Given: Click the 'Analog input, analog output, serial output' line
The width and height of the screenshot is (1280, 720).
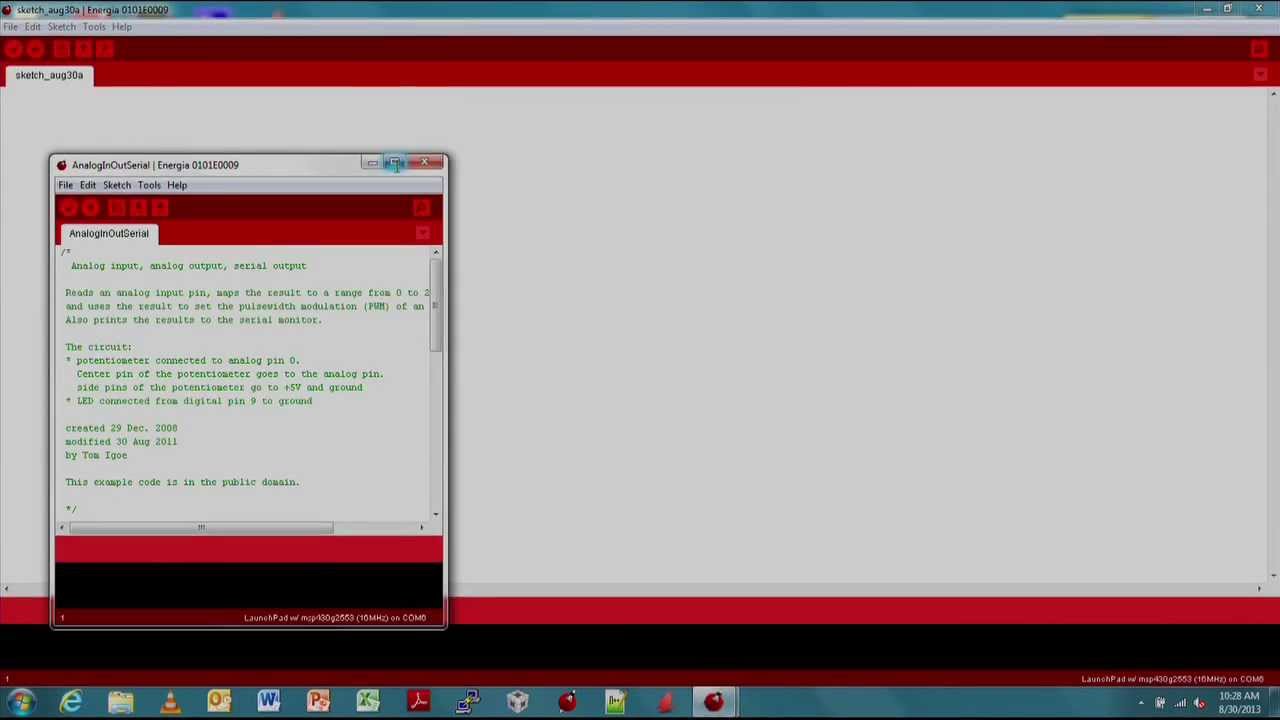Looking at the screenshot, I should coord(189,266).
